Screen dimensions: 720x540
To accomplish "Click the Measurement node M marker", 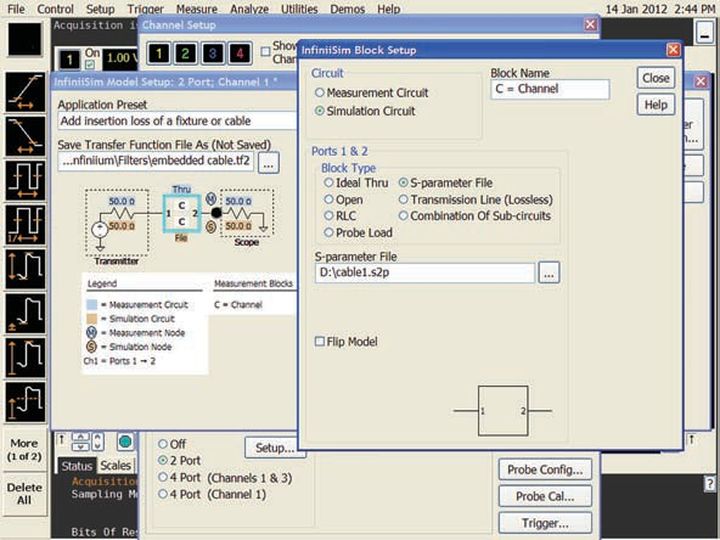I will click(x=211, y=199).
